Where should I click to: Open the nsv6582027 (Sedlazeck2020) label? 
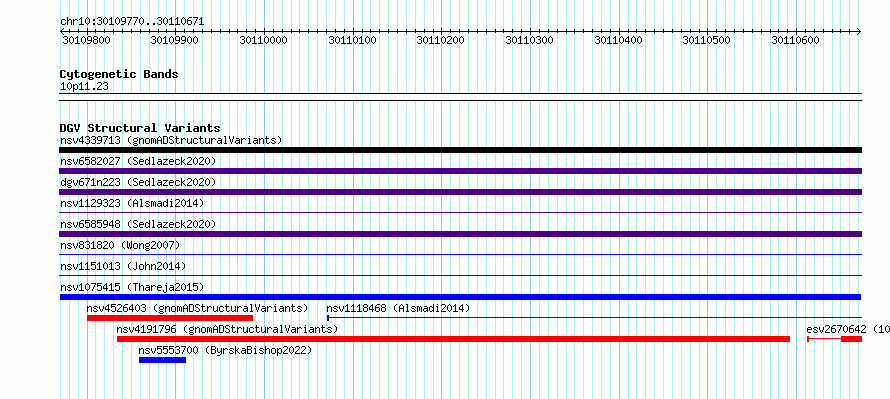click(138, 161)
